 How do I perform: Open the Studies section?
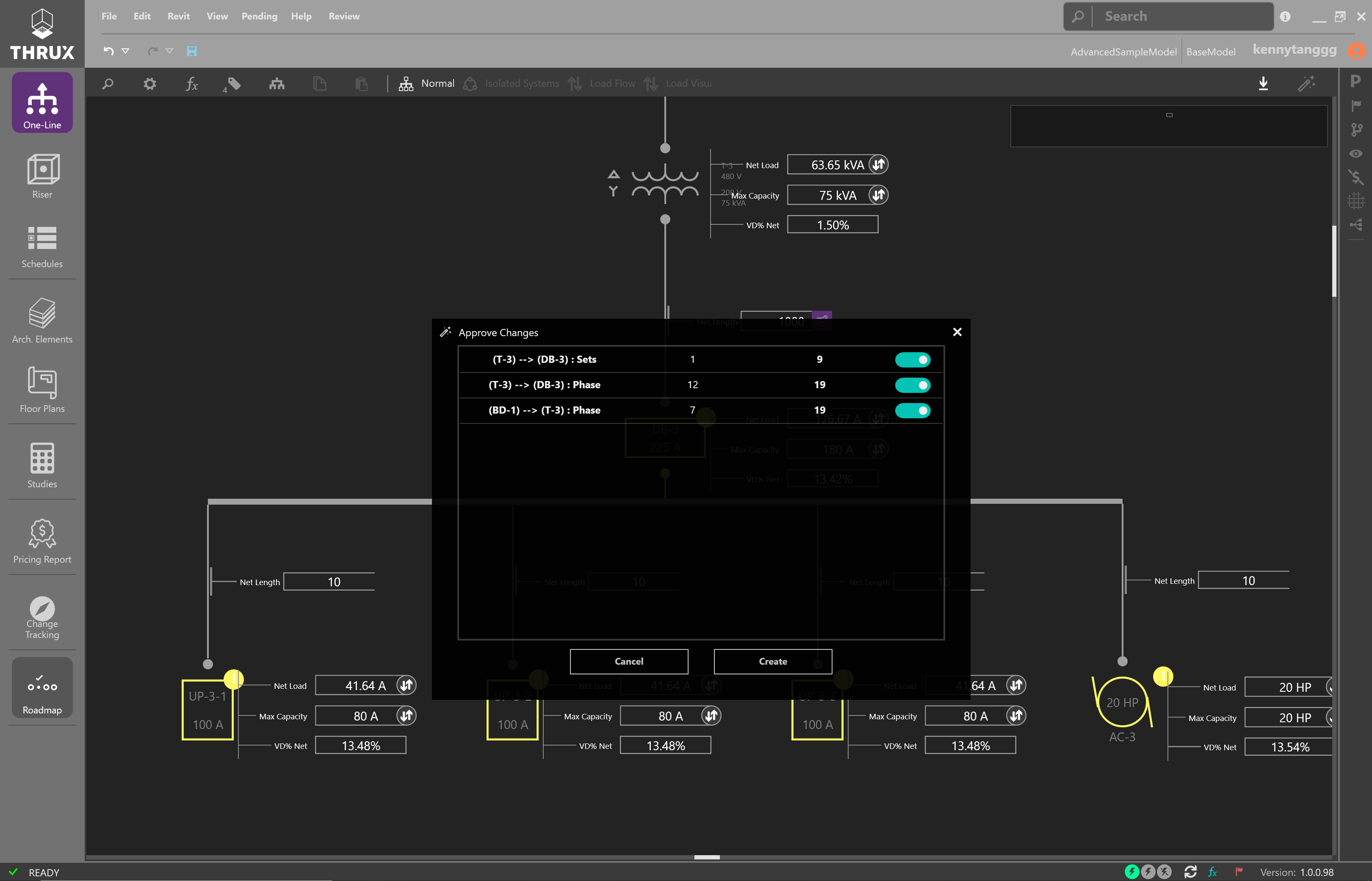pyautogui.click(x=42, y=465)
